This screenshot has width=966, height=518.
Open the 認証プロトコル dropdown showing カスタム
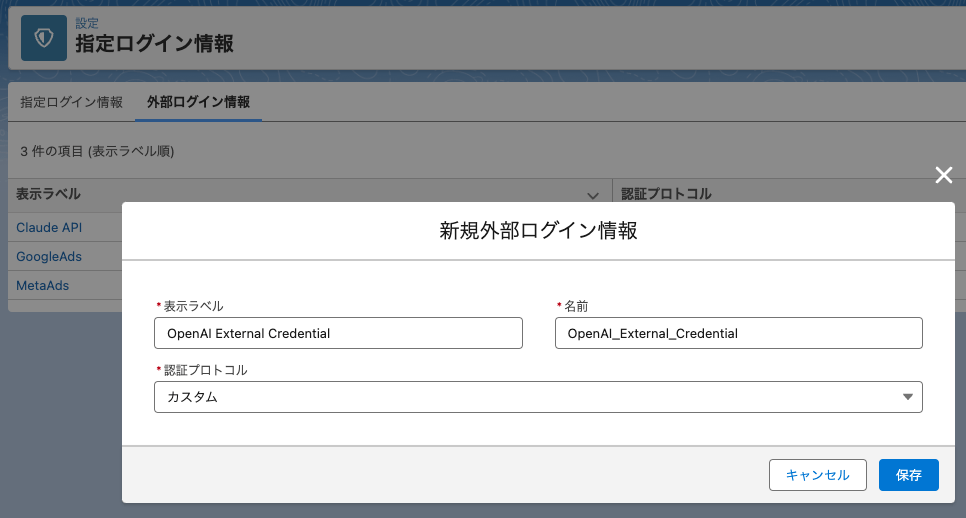tap(538, 397)
